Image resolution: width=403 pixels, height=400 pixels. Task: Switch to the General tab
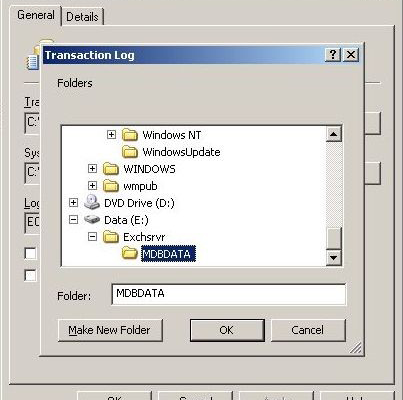(36, 15)
